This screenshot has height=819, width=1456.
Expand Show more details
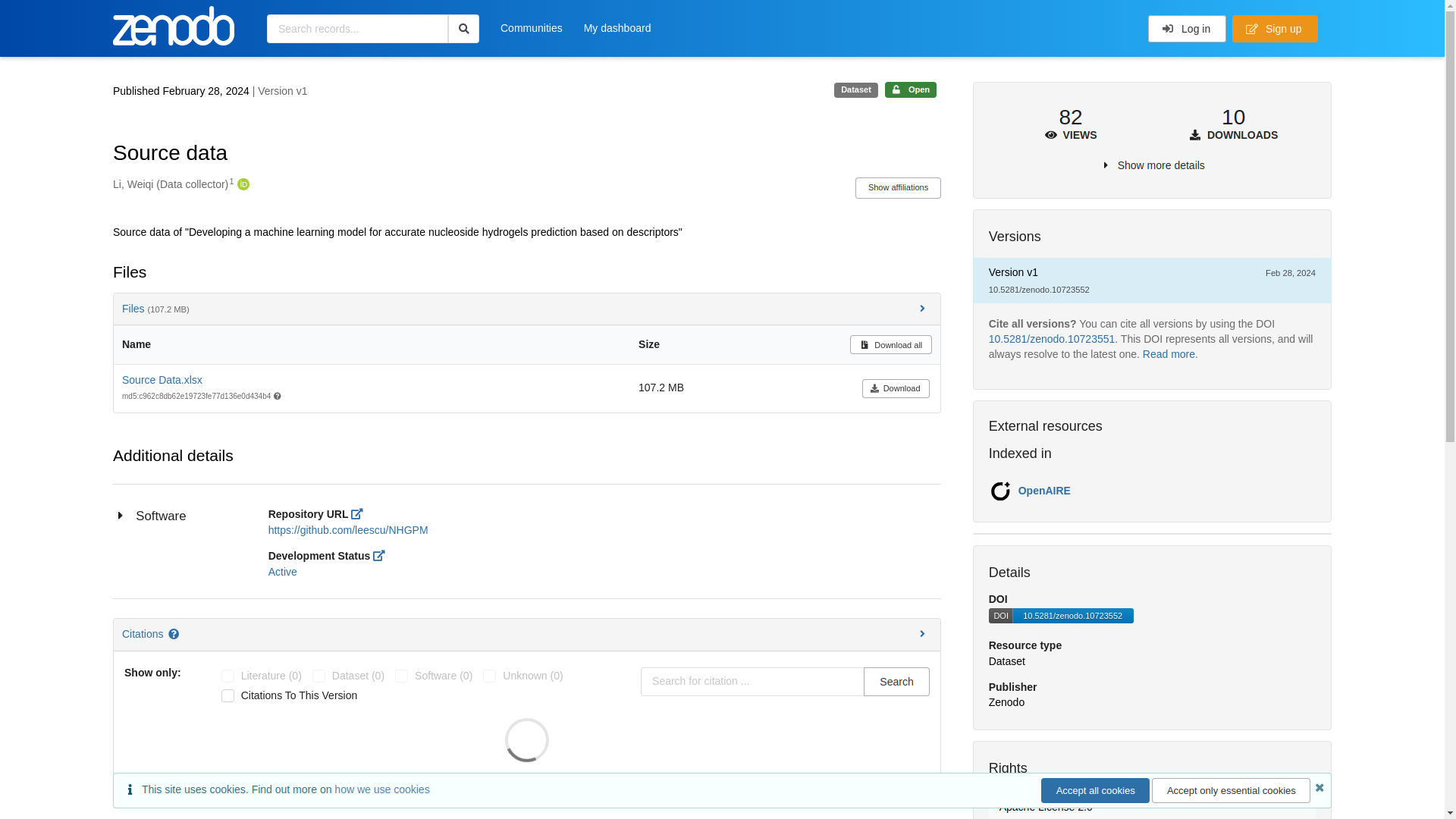coord(1153,165)
